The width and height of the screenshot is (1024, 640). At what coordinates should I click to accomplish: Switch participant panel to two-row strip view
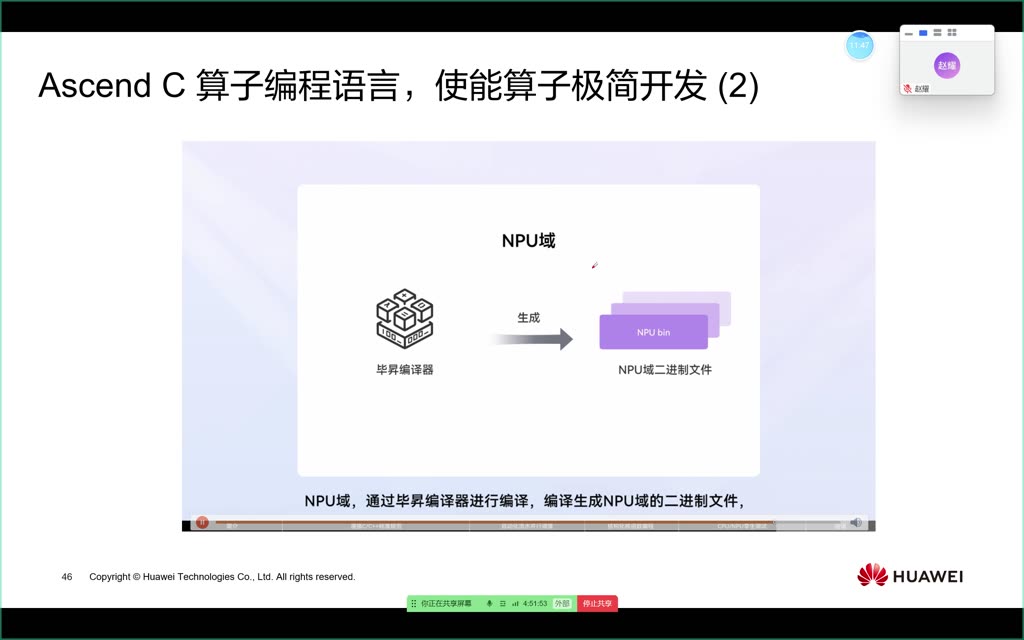click(937, 33)
